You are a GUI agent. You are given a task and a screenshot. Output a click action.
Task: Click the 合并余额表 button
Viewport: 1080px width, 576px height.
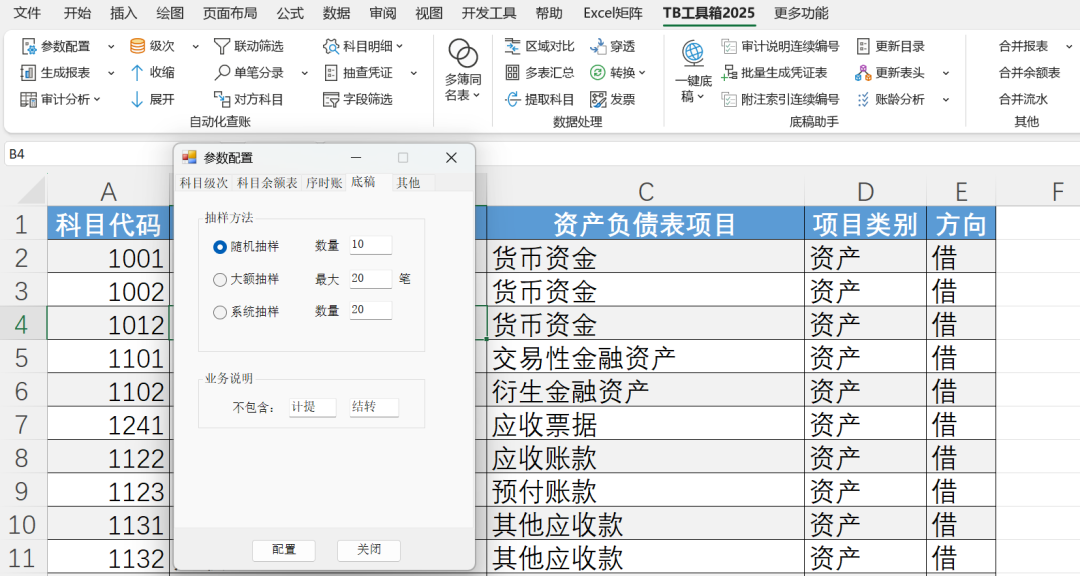pos(1030,72)
